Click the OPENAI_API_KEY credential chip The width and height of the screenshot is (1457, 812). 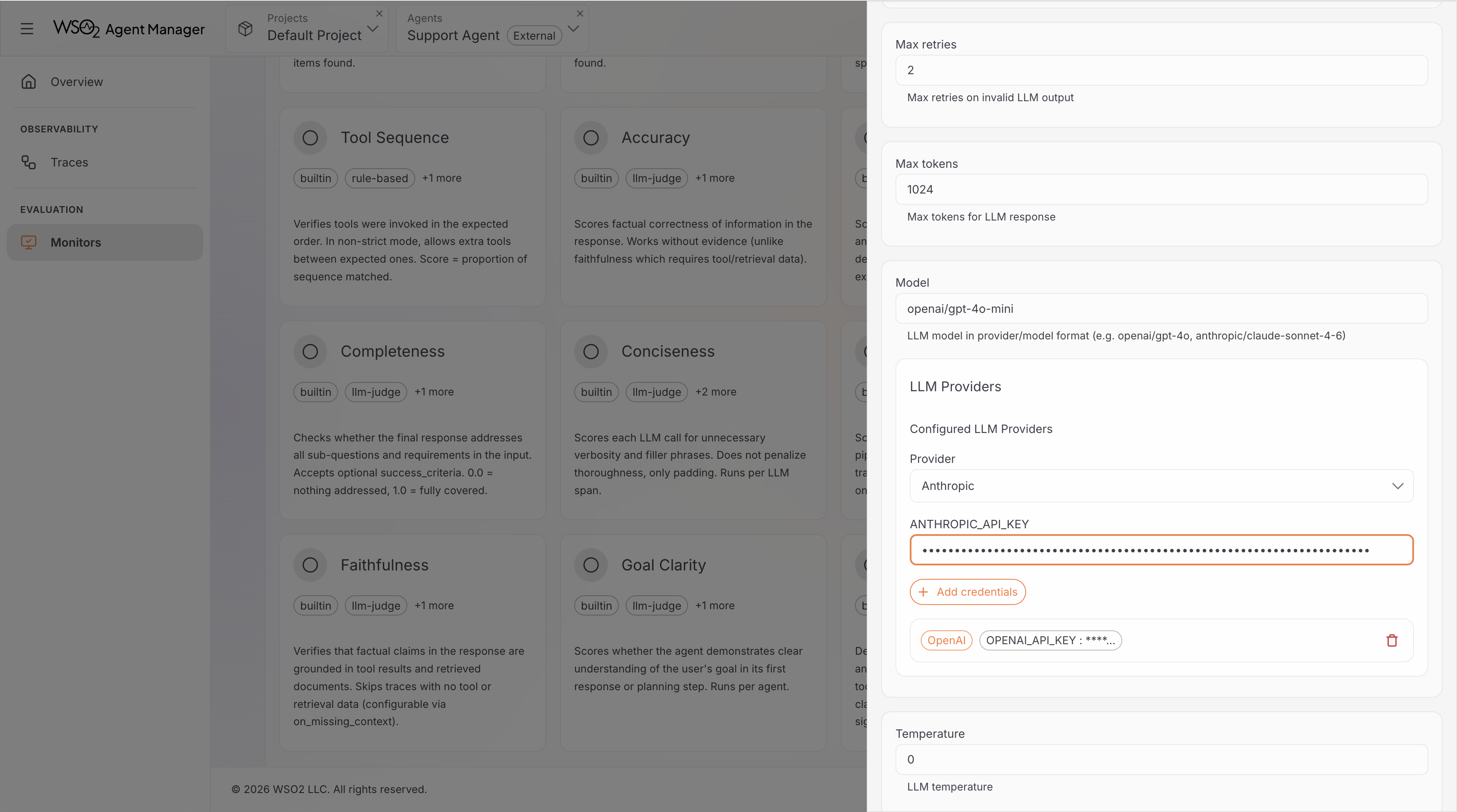pos(1050,640)
